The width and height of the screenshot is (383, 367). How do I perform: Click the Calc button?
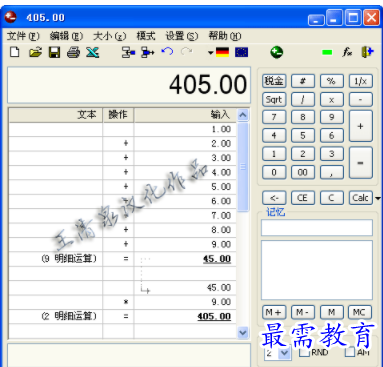[360, 198]
